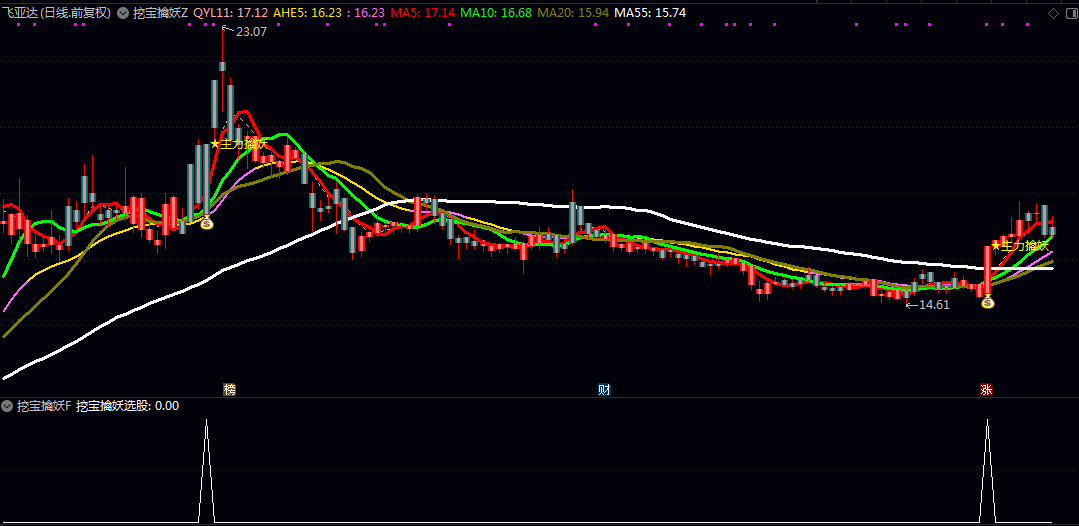Select the 挖宝擒妖Z indicator name
The width and height of the screenshot is (1079, 526).
[160, 14]
